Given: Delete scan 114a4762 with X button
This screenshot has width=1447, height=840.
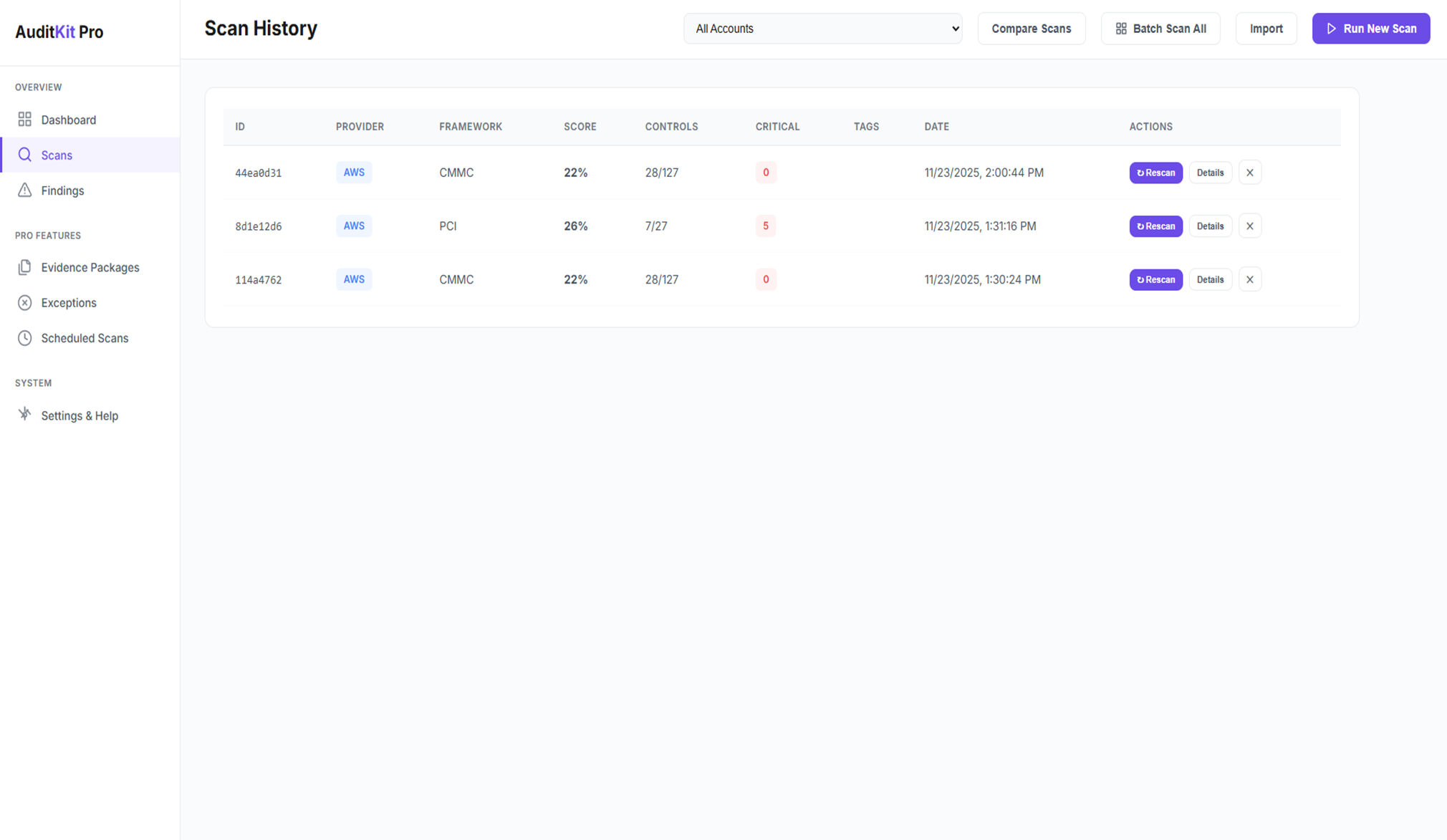Looking at the screenshot, I should click(1249, 280).
